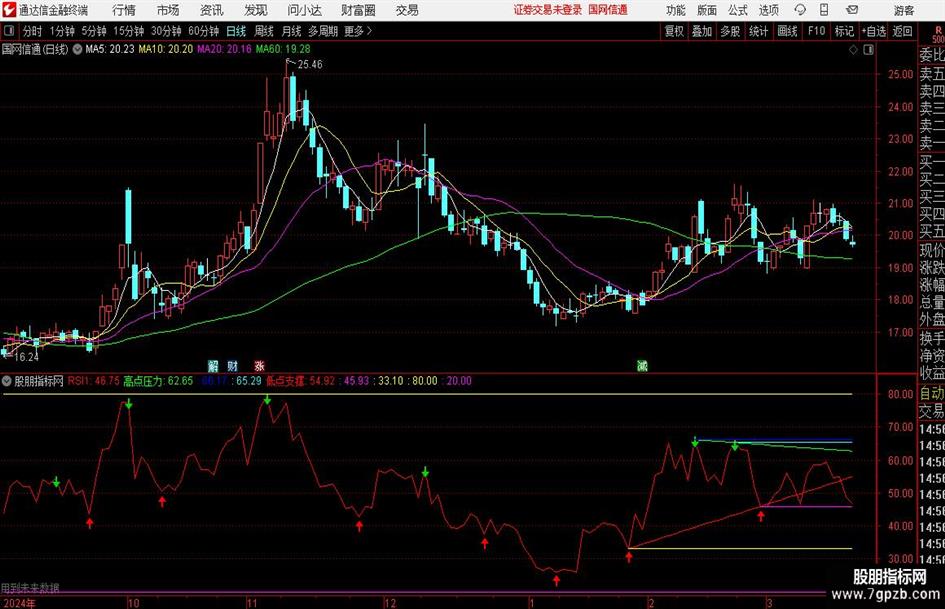Image resolution: width=945 pixels, height=609 pixels.
Task: Open the envelope messages icon
Action: pos(852,10)
